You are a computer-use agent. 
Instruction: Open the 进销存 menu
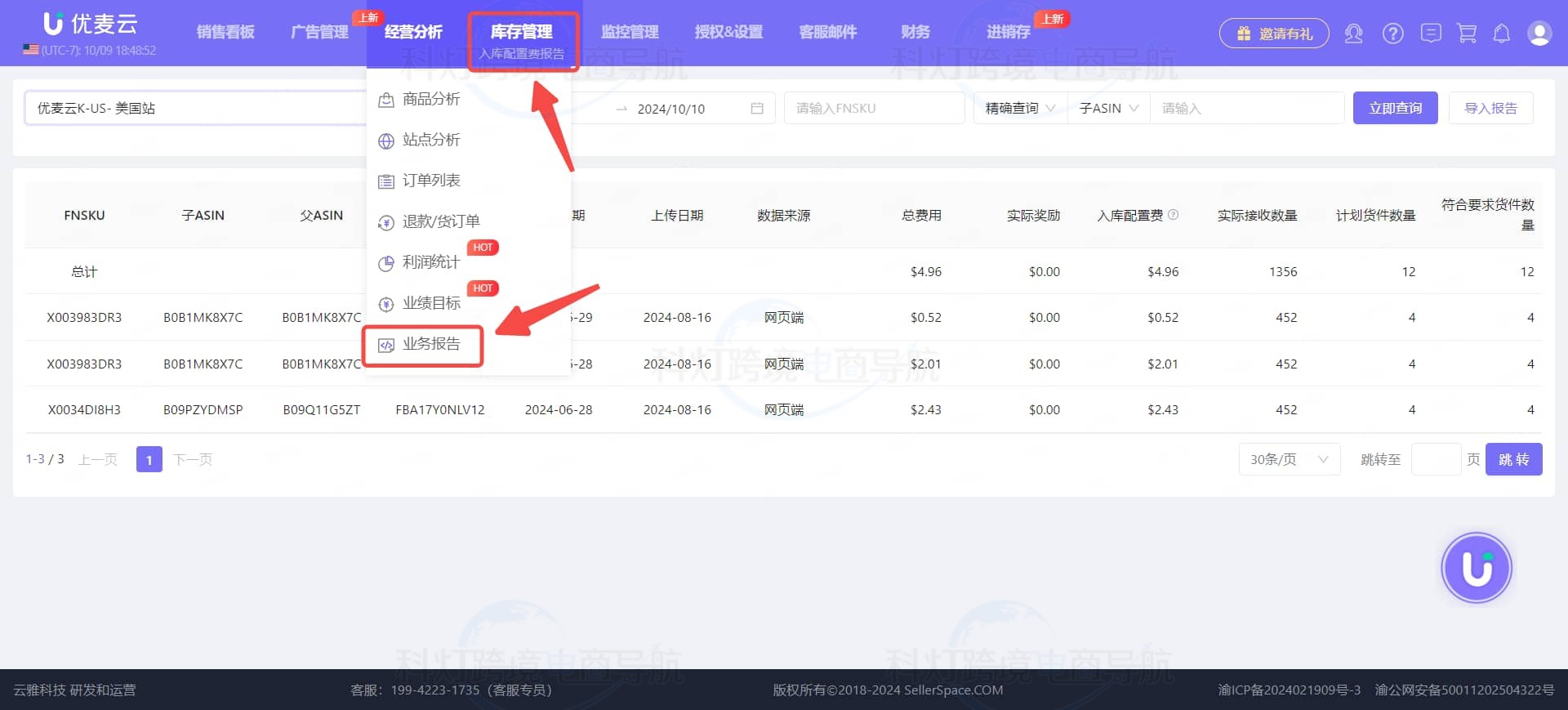point(1009,32)
